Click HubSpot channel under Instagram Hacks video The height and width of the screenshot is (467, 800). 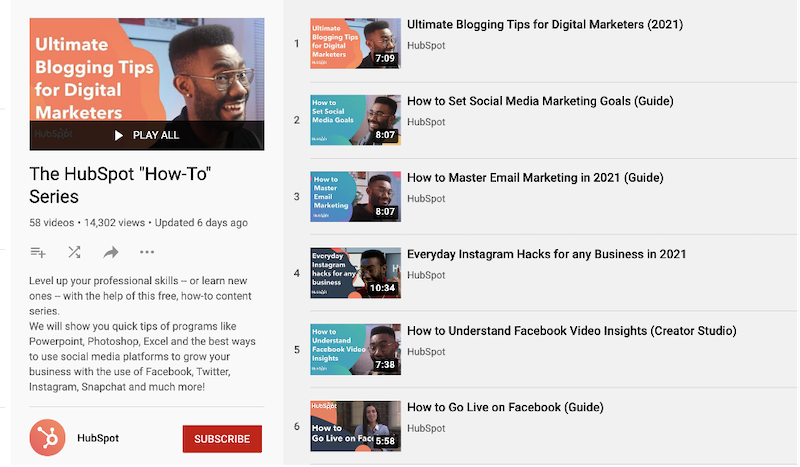pyautogui.click(x=426, y=275)
